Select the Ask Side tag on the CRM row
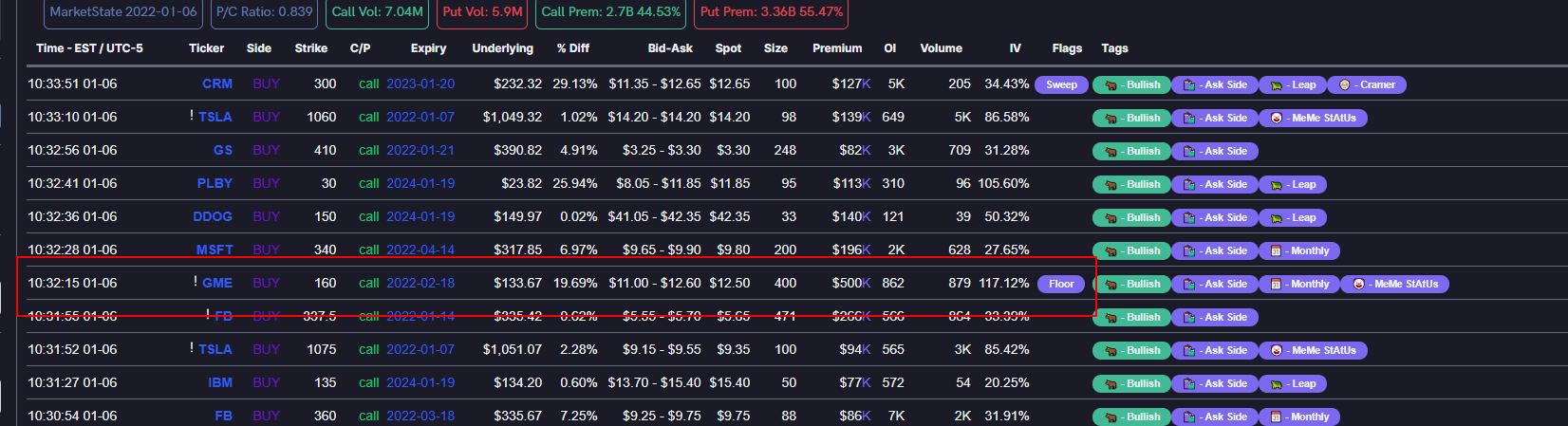Screen dimensions: 1568x426 (x=1215, y=84)
